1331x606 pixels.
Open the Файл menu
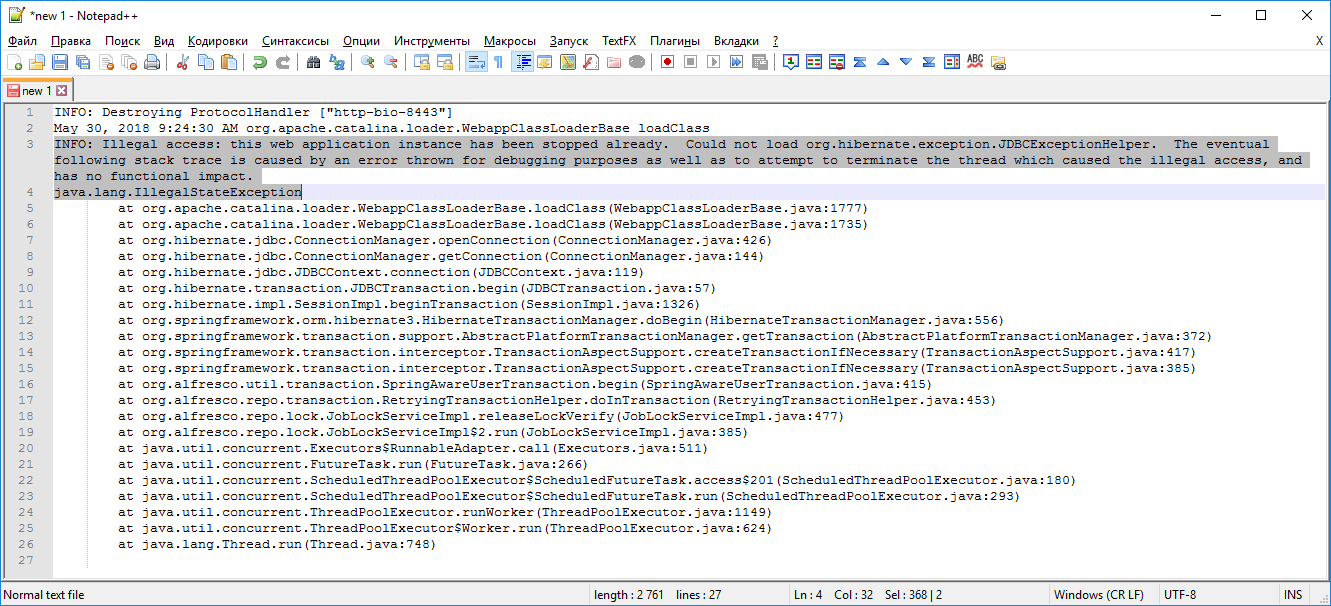coord(22,41)
